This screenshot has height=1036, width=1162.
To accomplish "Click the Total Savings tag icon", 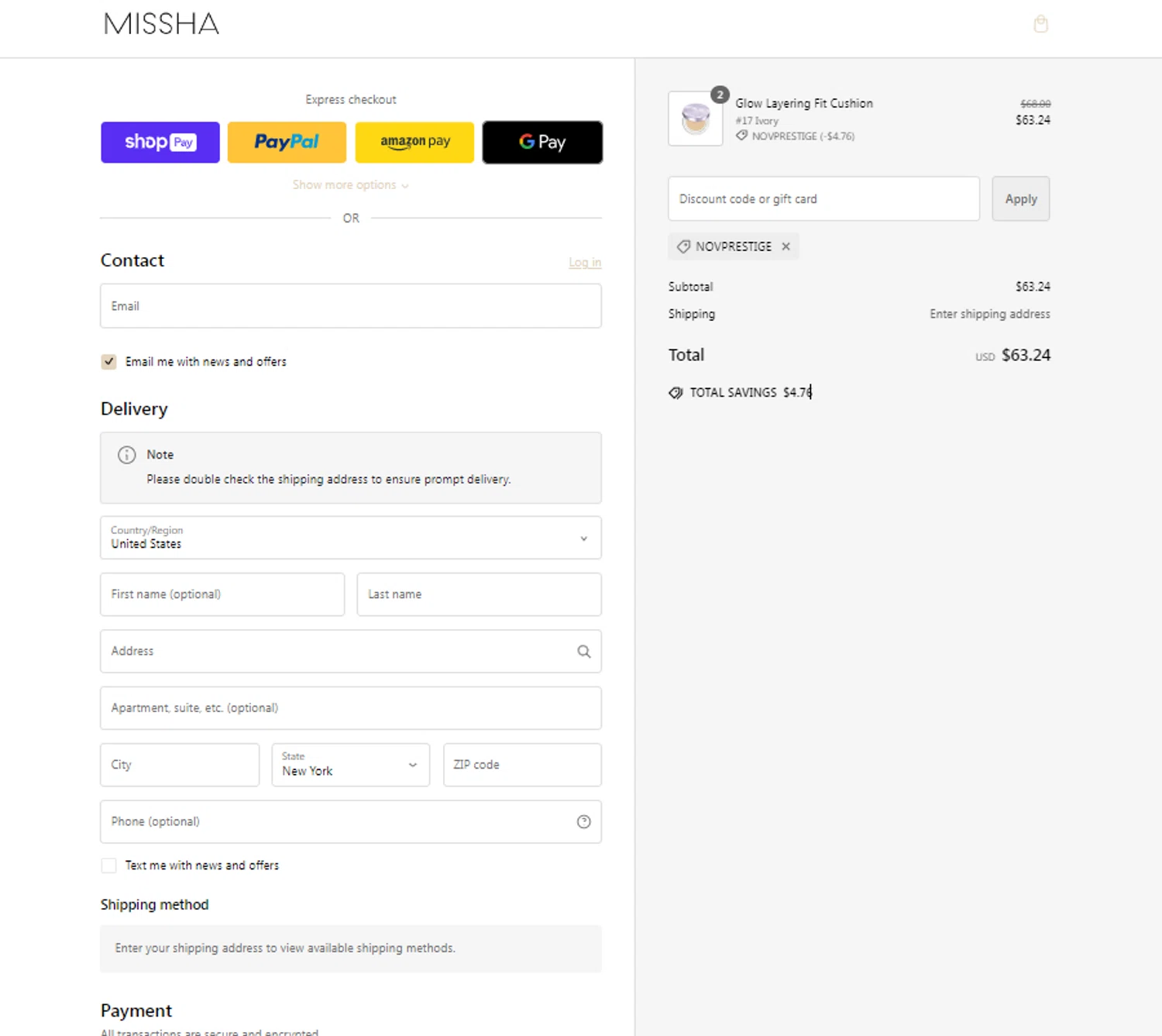I will tap(676, 393).
